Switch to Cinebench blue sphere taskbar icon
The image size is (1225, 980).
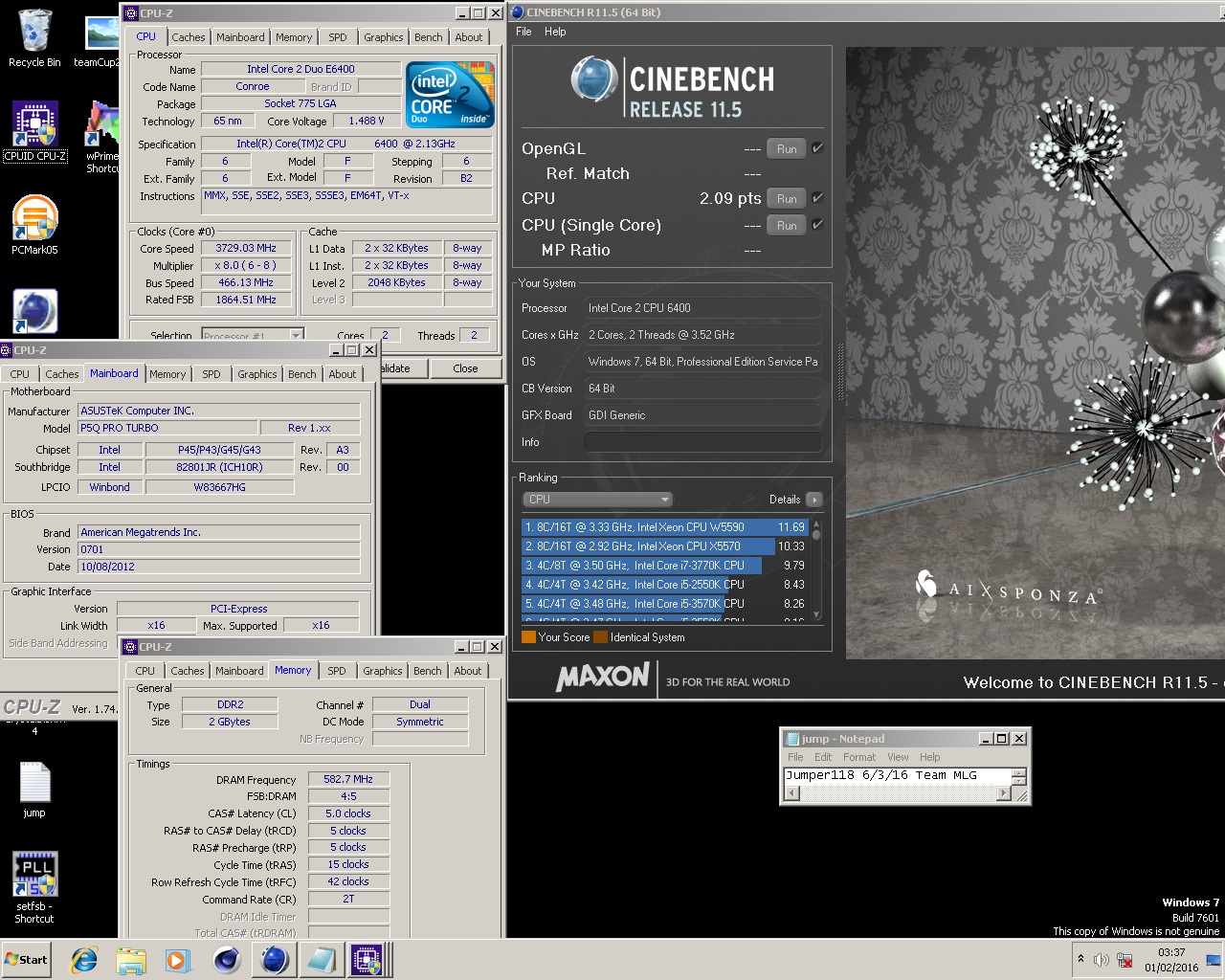(x=274, y=960)
